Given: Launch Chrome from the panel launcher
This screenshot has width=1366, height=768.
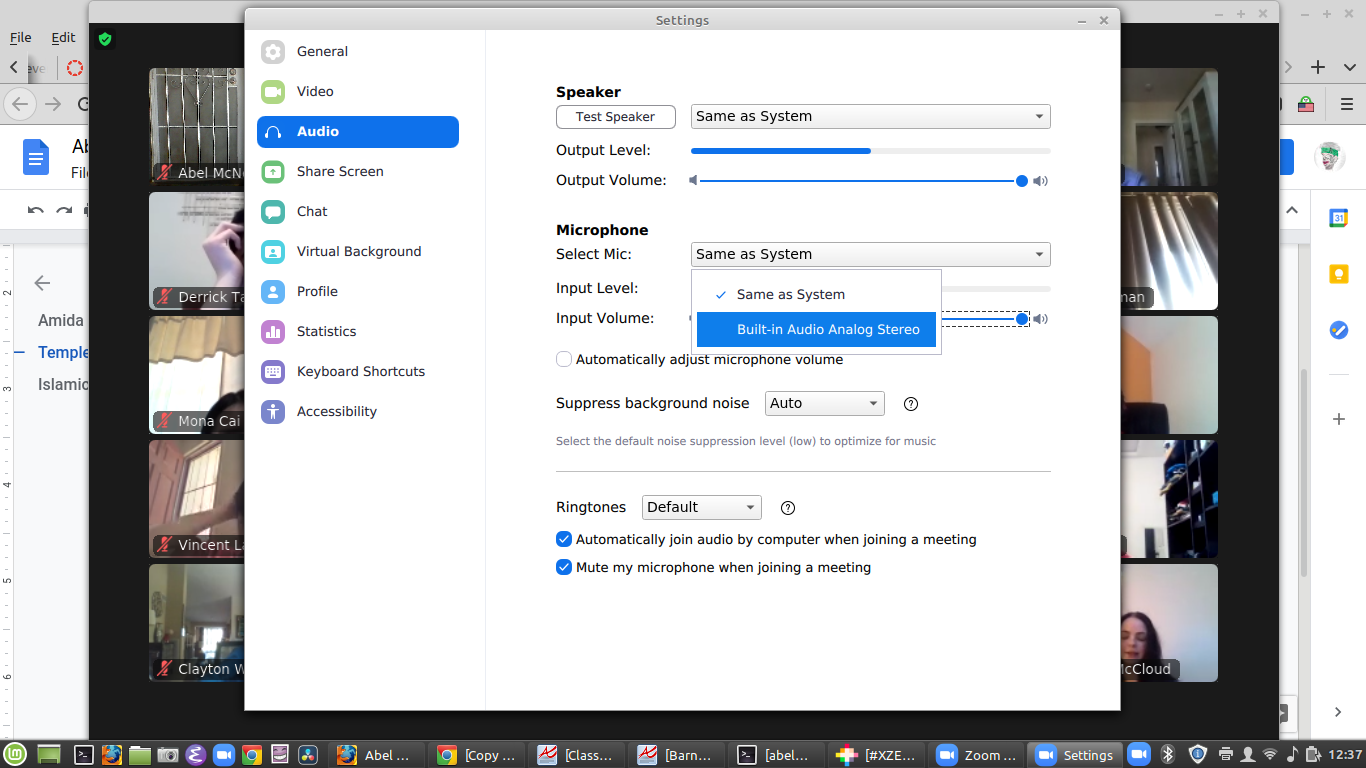Looking at the screenshot, I should 252,755.
